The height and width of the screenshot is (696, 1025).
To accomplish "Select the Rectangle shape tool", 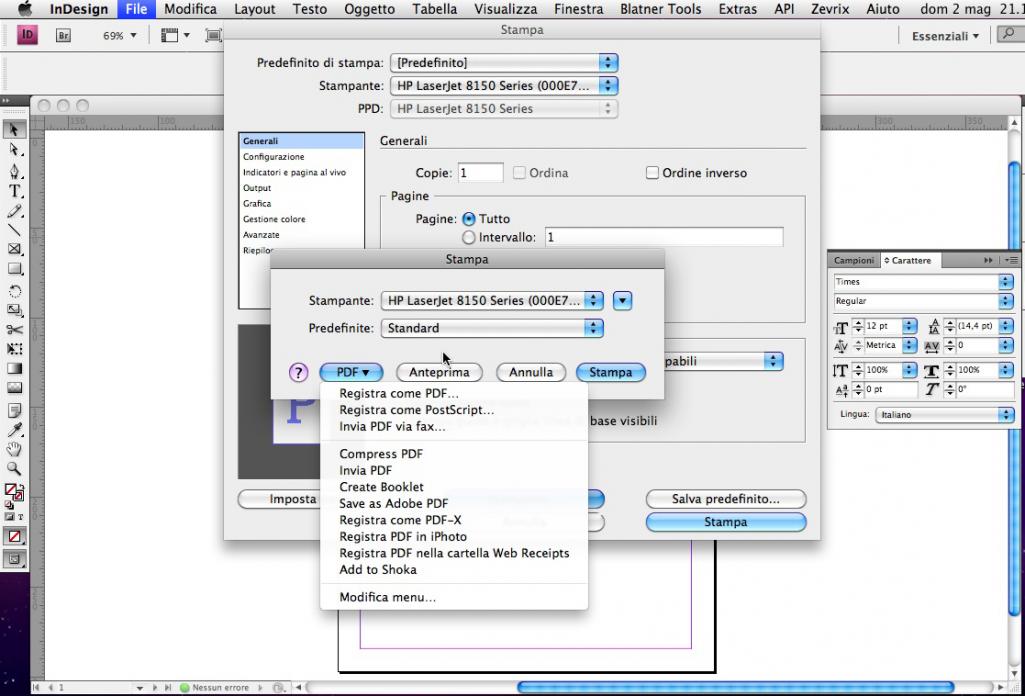I will [14, 269].
